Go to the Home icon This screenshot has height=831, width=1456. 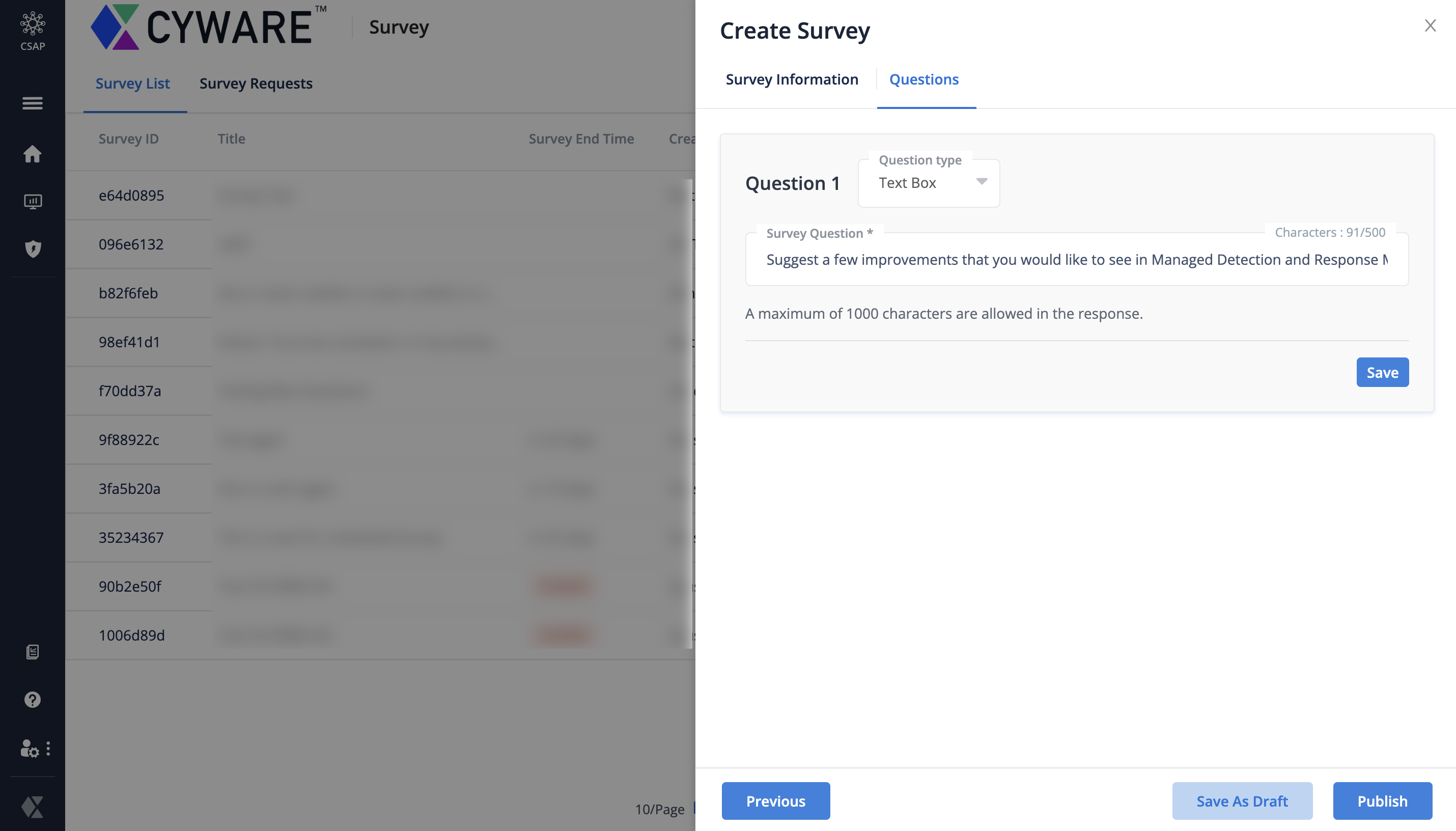pyautogui.click(x=33, y=154)
